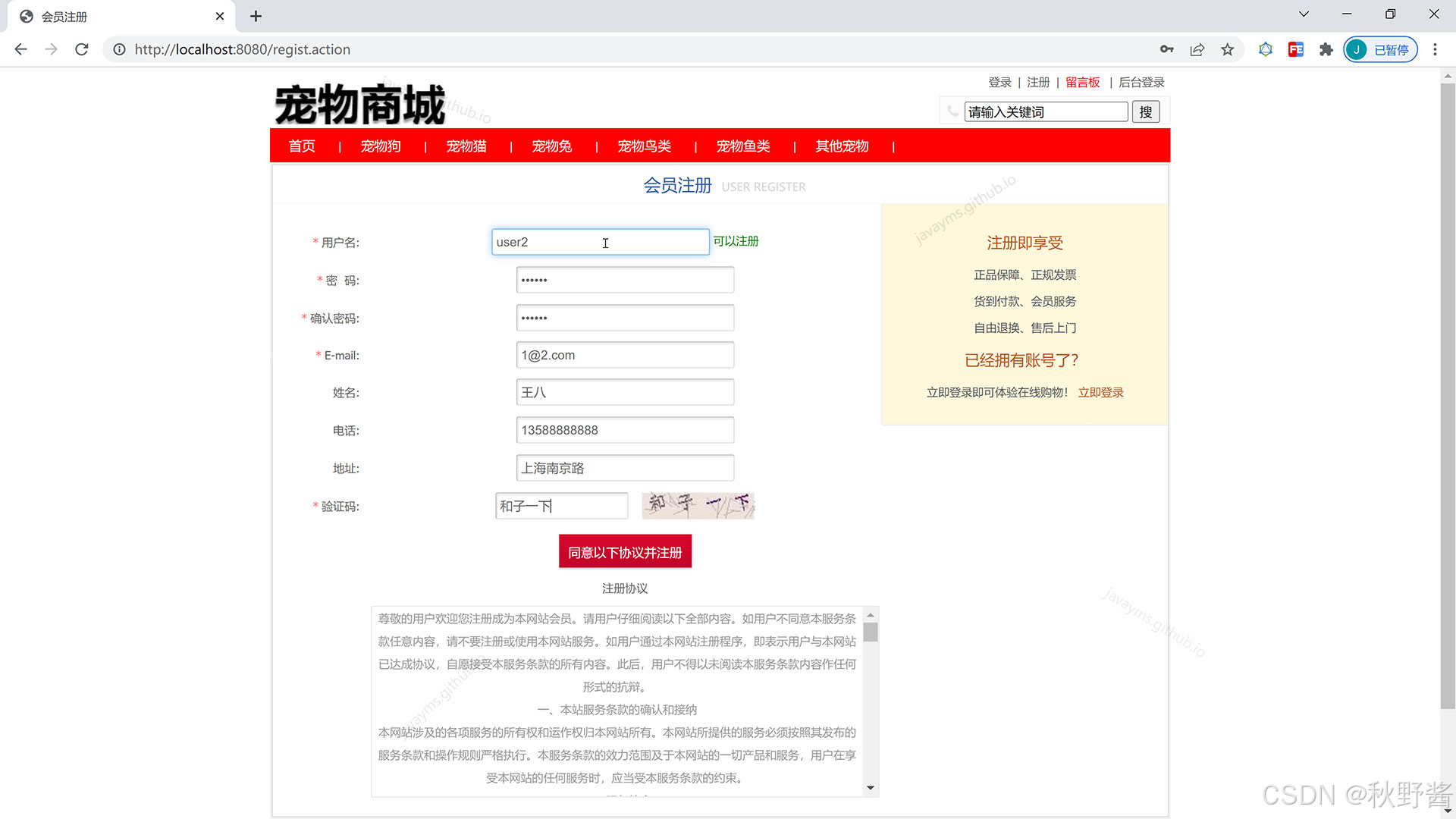Click the 同意以下协议并注册 button
The width and height of the screenshot is (1456, 819).
(625, 552)
